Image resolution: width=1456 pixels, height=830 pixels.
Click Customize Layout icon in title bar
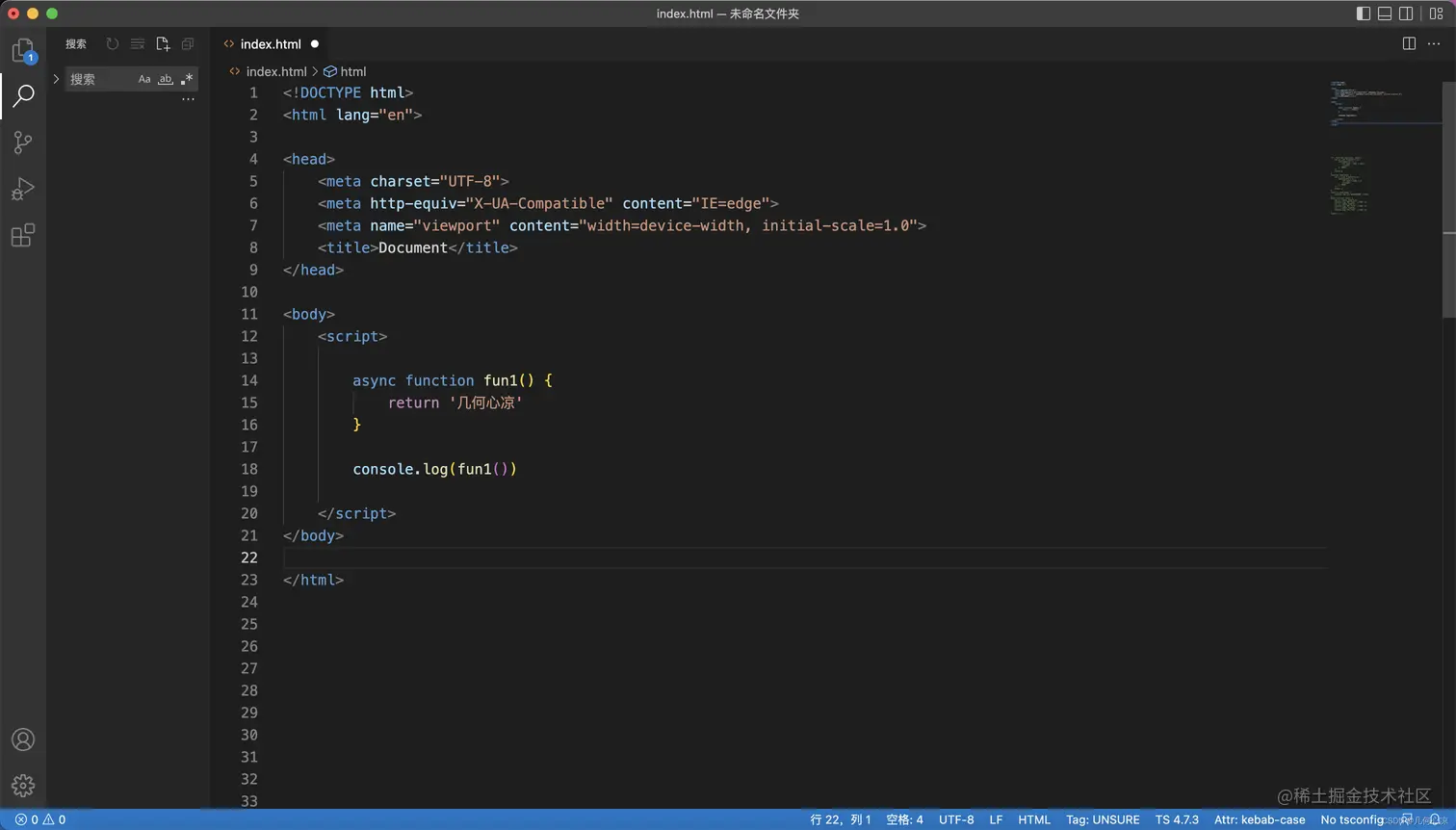[1436, 13]
